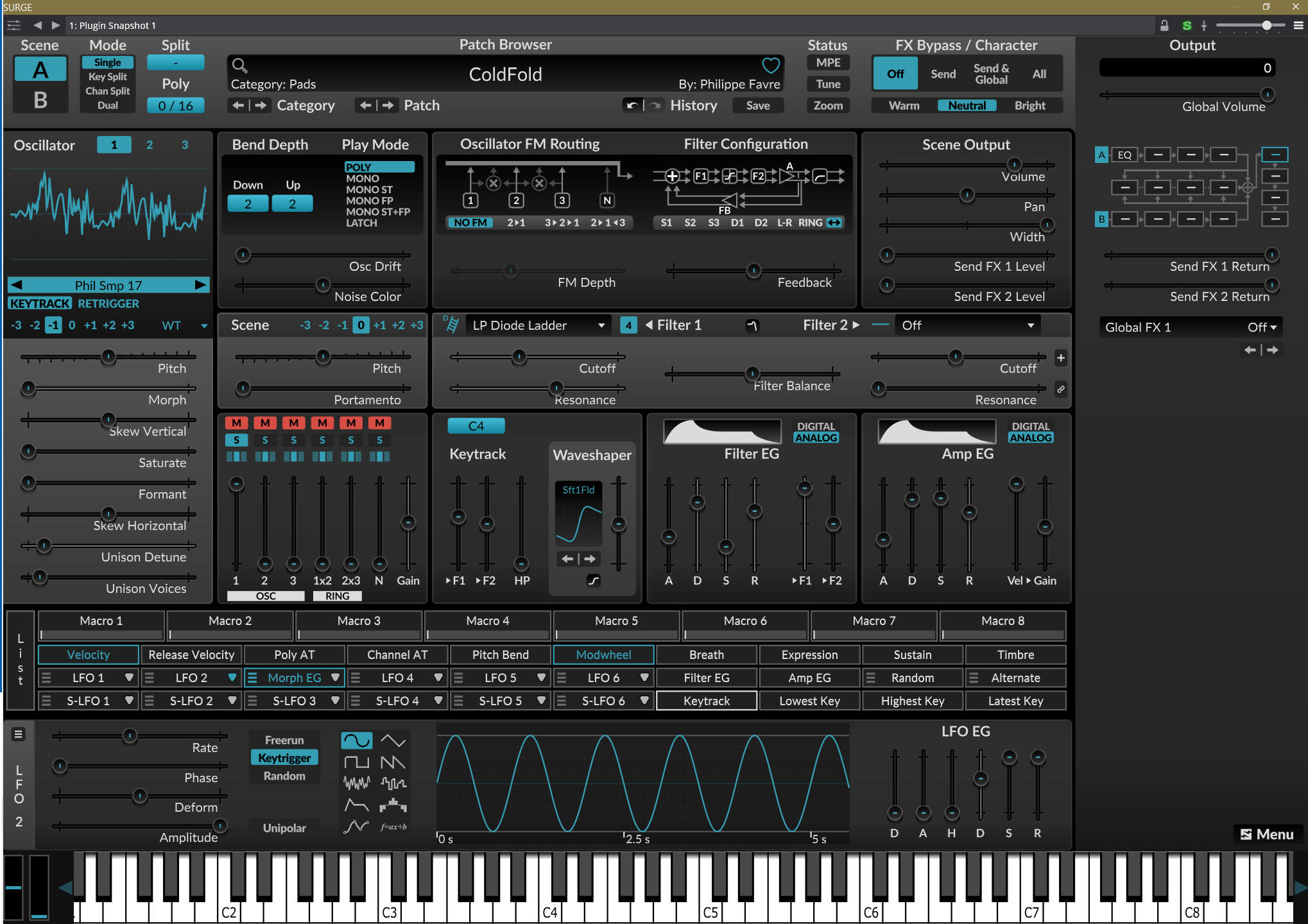Click the undo arrow next to History
This screenshot has width=1308, height=924.
[x=632, y=105]
